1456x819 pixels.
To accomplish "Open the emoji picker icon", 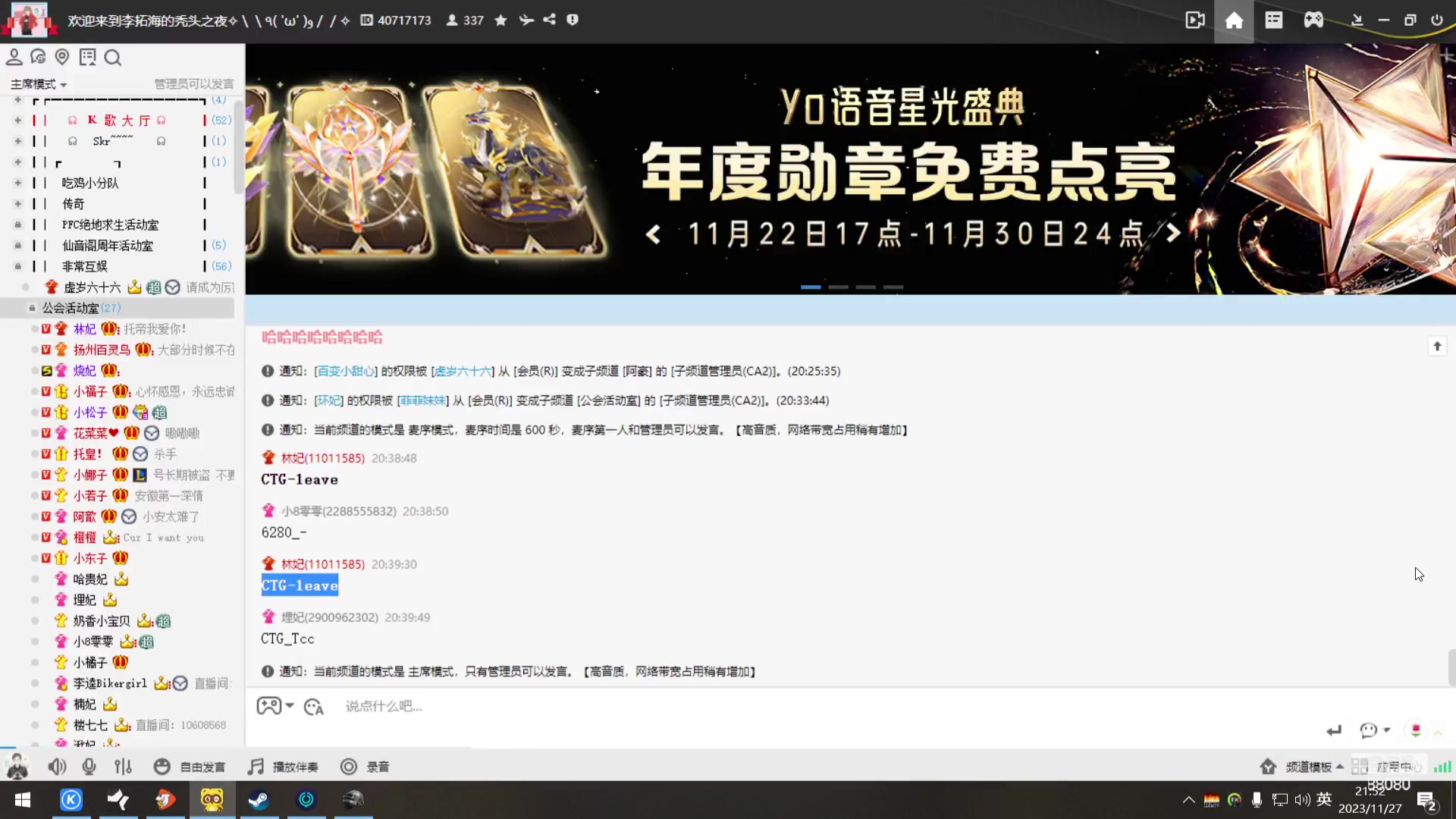I will [162, 767].
